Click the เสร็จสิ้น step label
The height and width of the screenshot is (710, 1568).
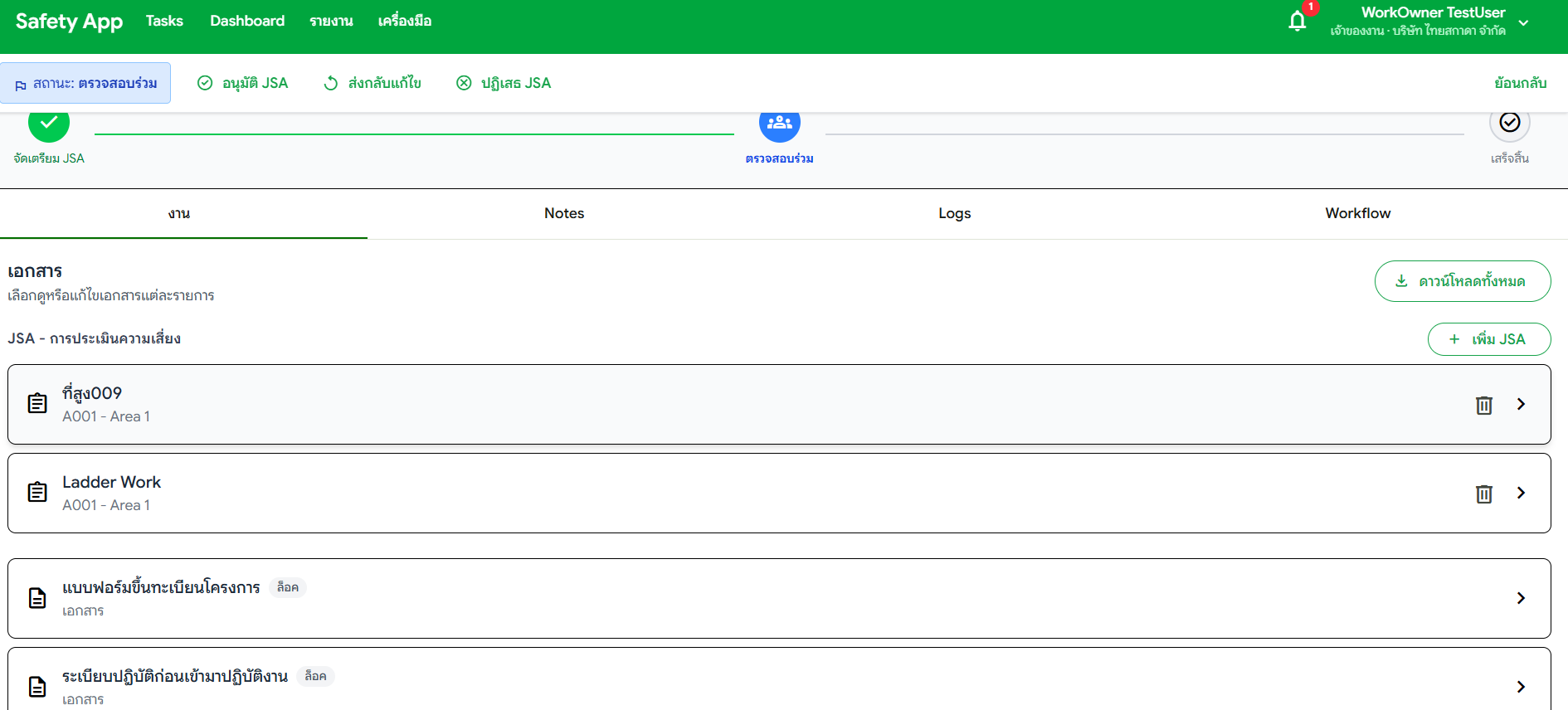(1510, 158)
